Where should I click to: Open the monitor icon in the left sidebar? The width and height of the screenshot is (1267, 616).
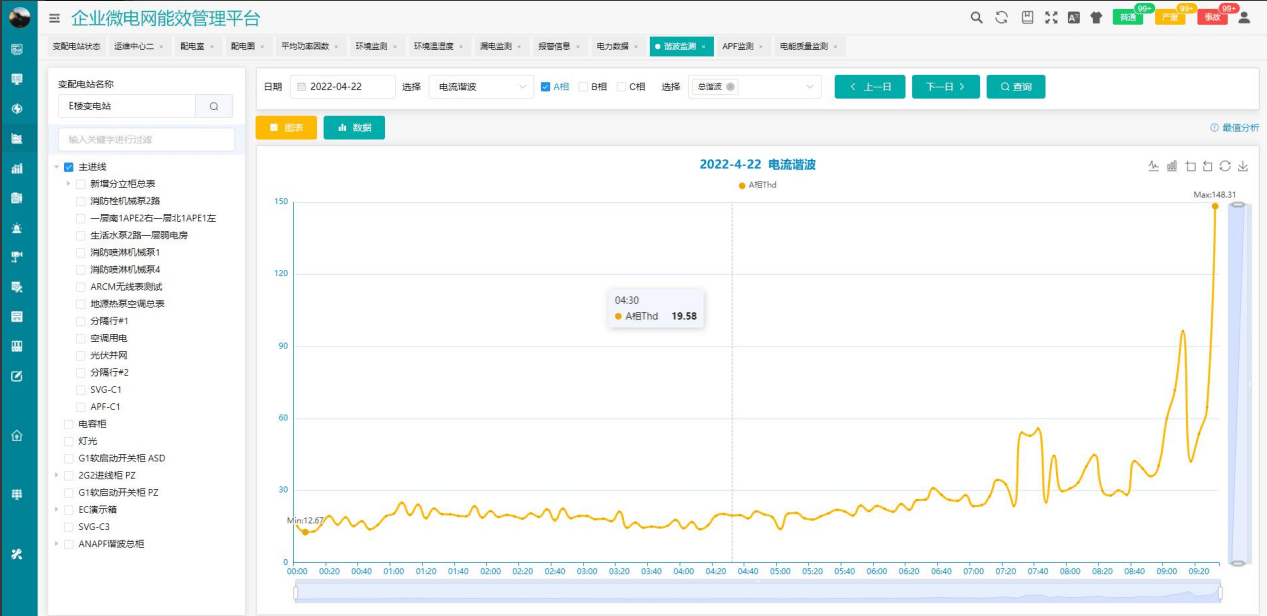point(17,79)
